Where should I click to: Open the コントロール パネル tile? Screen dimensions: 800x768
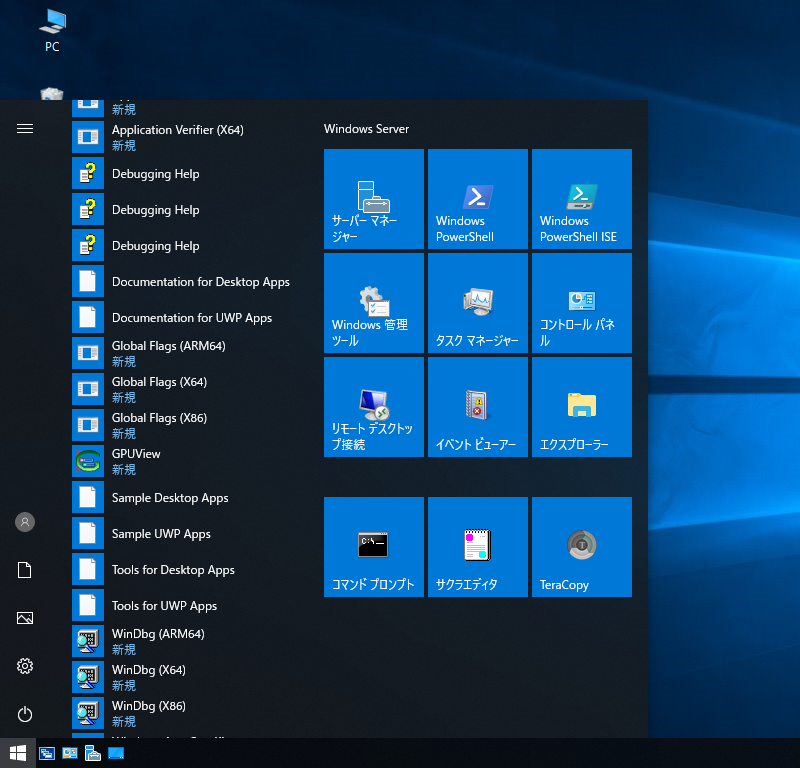pyautogui.click(x=582, y=303)
